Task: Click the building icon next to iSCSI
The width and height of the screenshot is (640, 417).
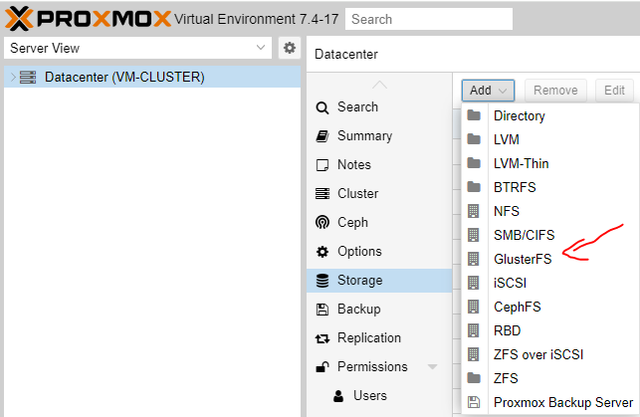Action: tap(473, 283)
